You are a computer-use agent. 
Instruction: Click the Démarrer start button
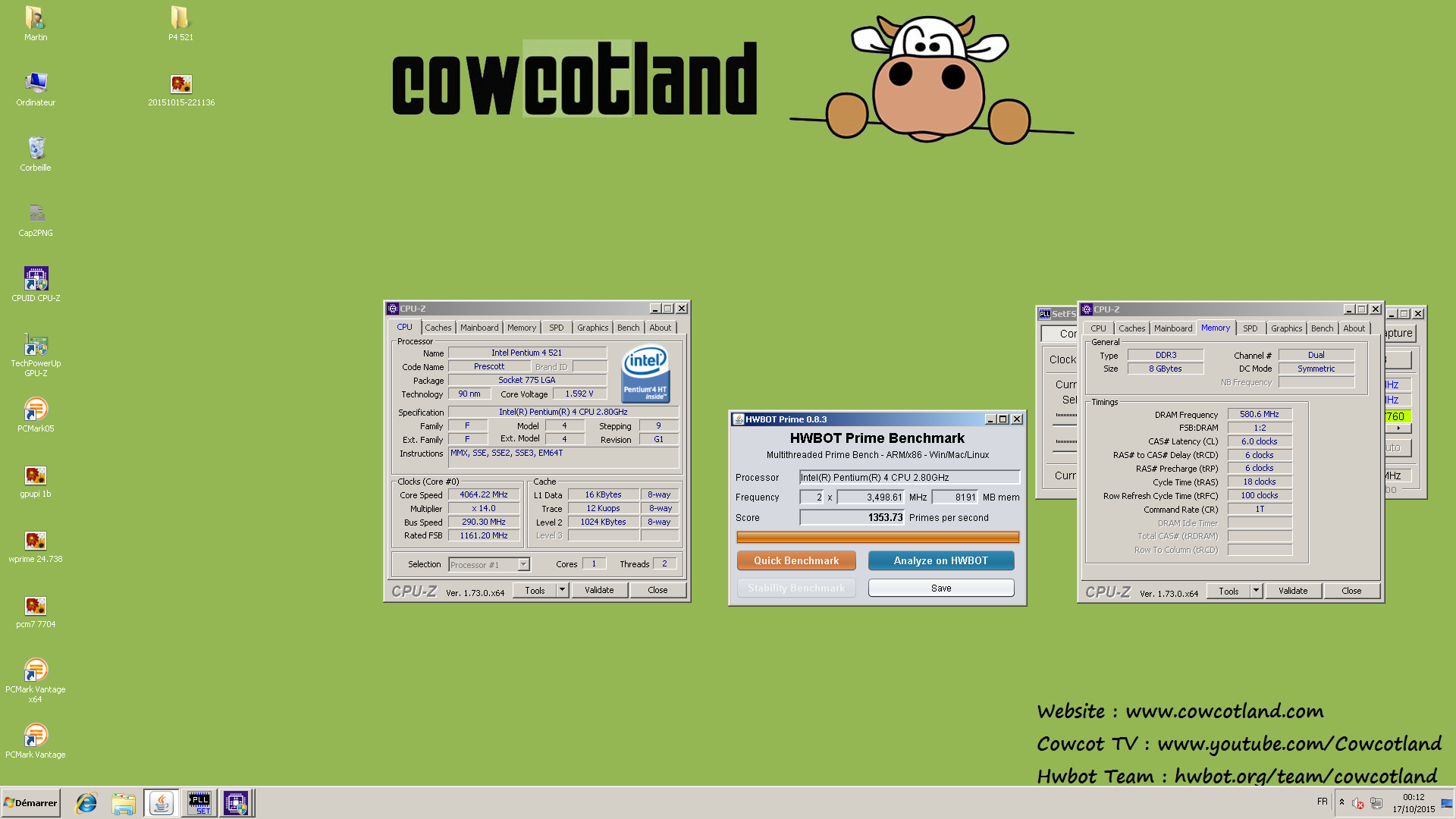(x=30, y=803)
